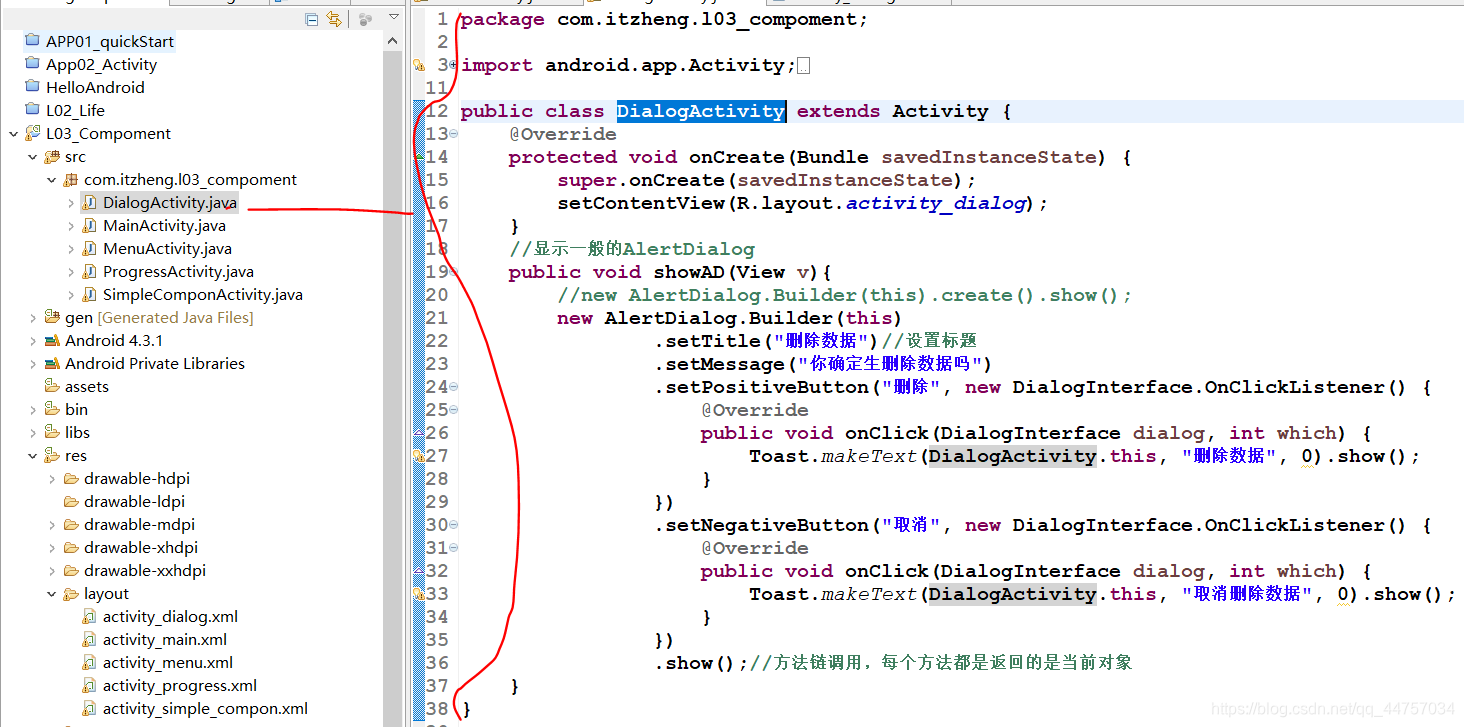Click the L02_Life project folder icon
The width and height of the screenshot is (1464, 727).
32,110
